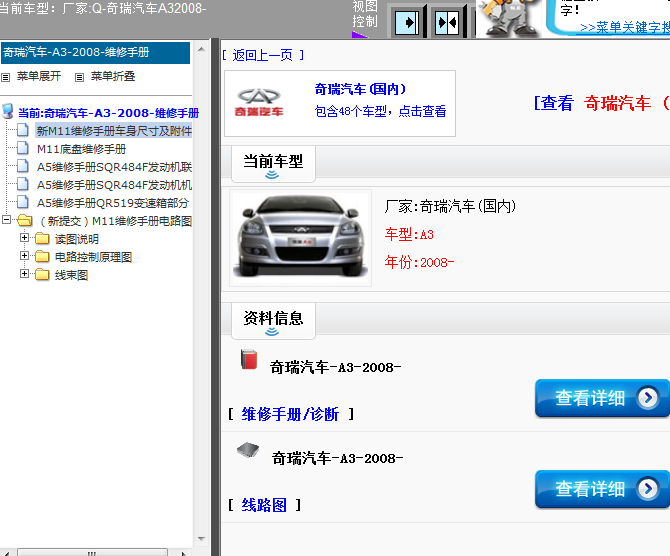The image size is (670, 556).
Task: Select tree item A5维修手册SQR484F发动机机
Action: [x=114, y=185]
